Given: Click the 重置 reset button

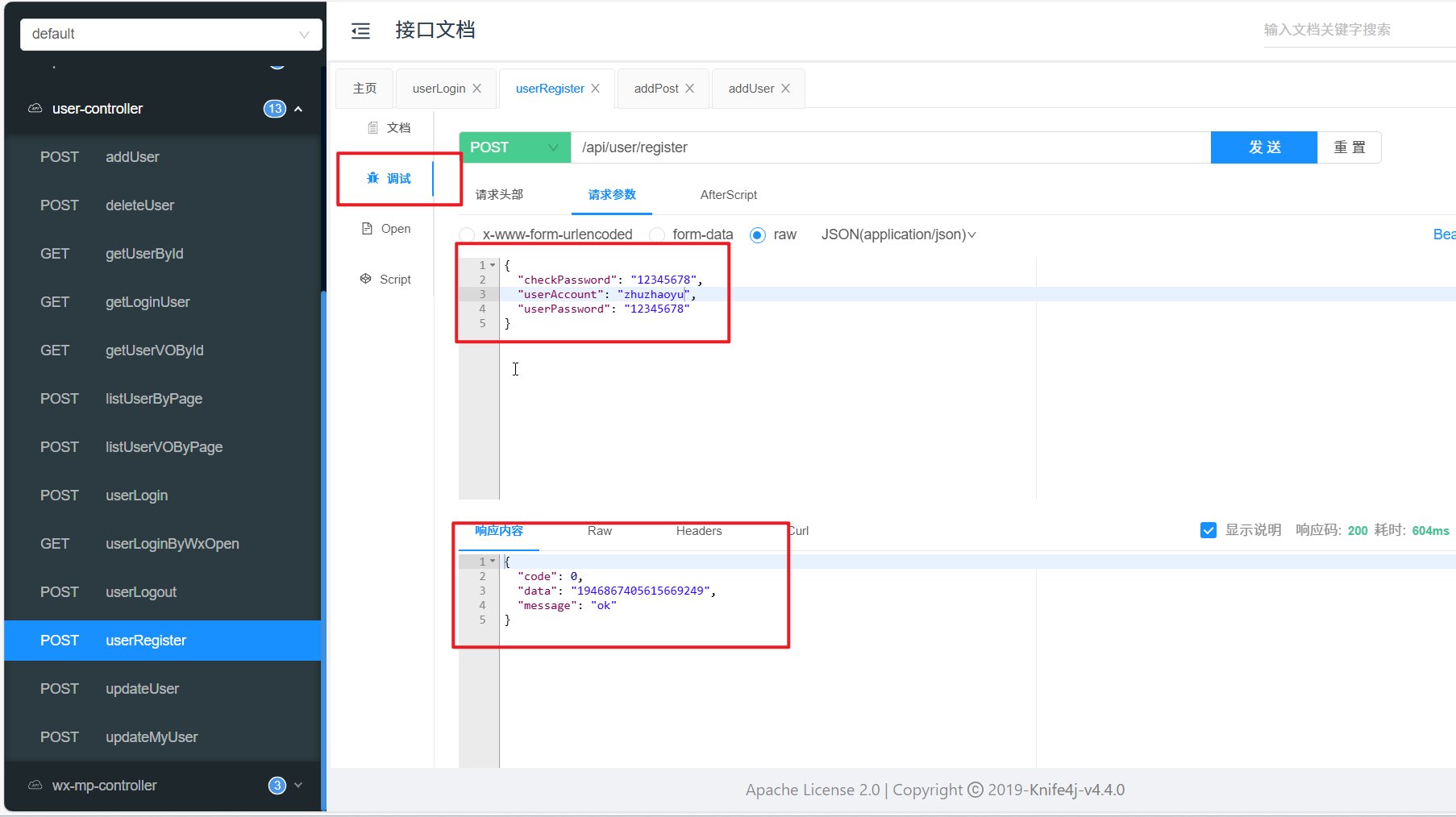Looking at the screenshot, I should pyautogui.click(x=1349, y=147).
